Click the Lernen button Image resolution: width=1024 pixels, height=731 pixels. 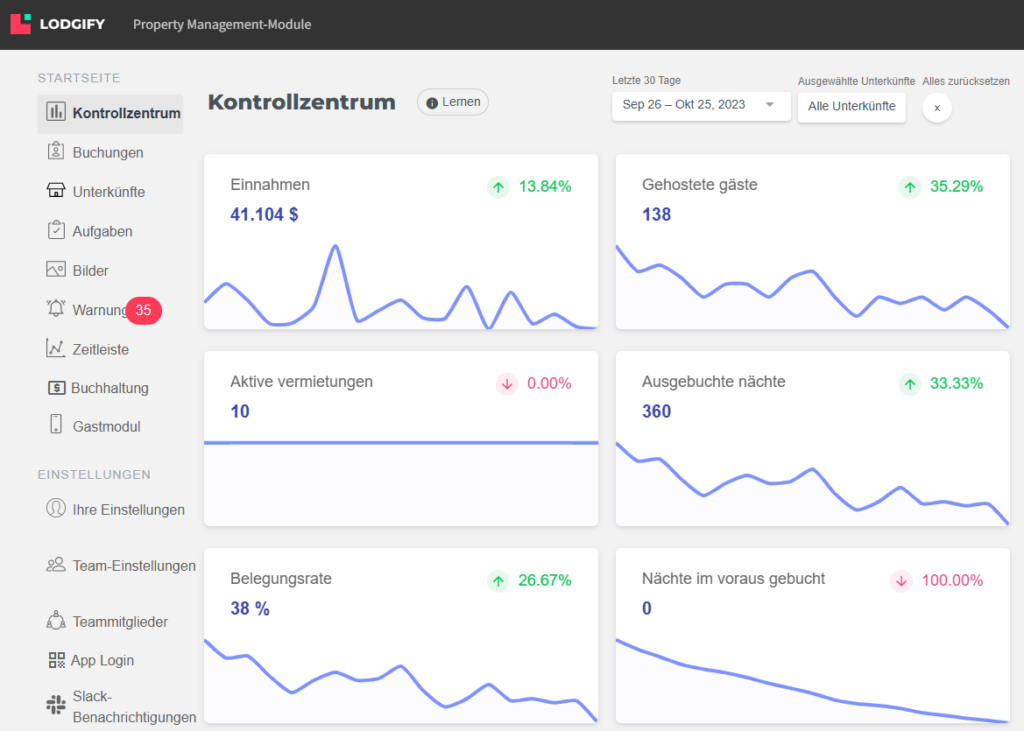point(453,102)
